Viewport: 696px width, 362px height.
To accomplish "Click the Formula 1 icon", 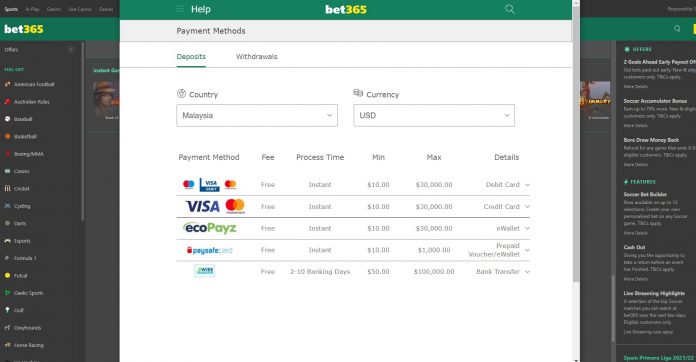I will (x=8, y=258).
